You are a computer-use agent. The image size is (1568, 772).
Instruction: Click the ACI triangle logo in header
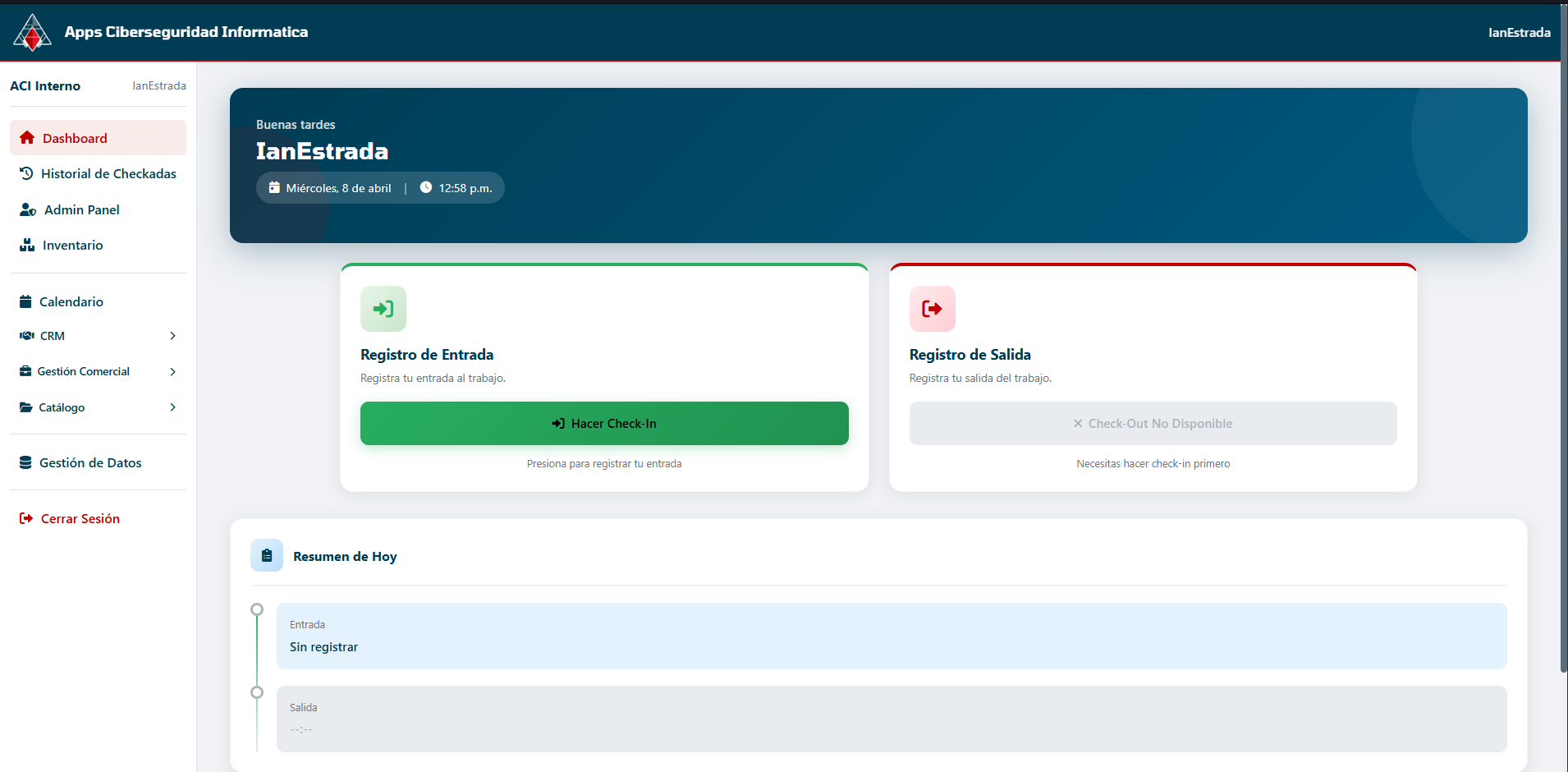[32, 32]
